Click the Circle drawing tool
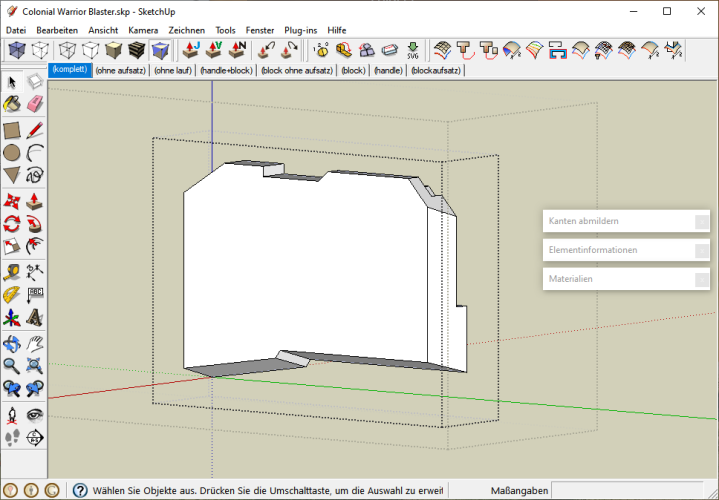Image resolution: width=719 pixels, height=500 pixels. click(12, 153)
